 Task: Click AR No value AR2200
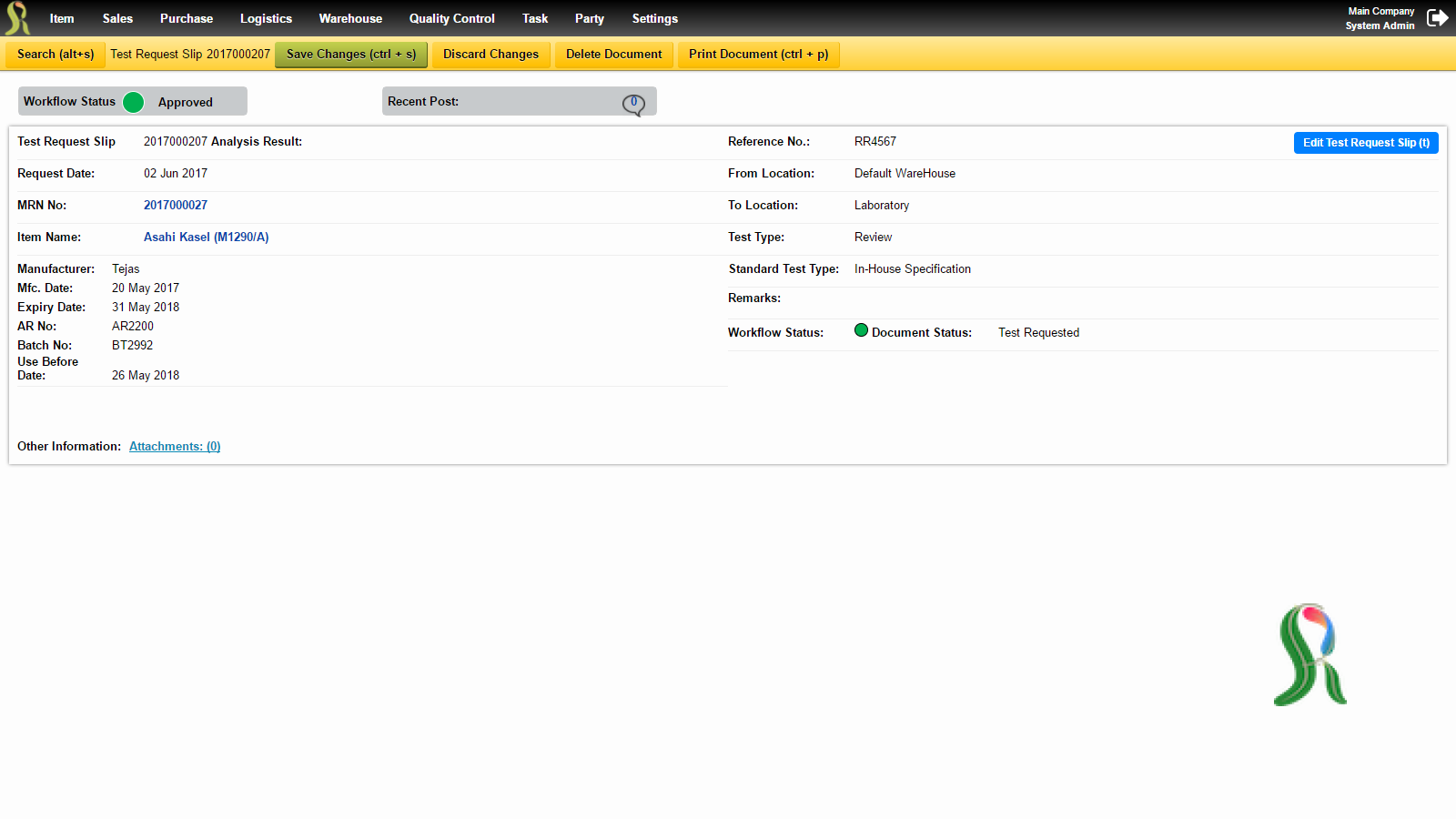point(133,327)
